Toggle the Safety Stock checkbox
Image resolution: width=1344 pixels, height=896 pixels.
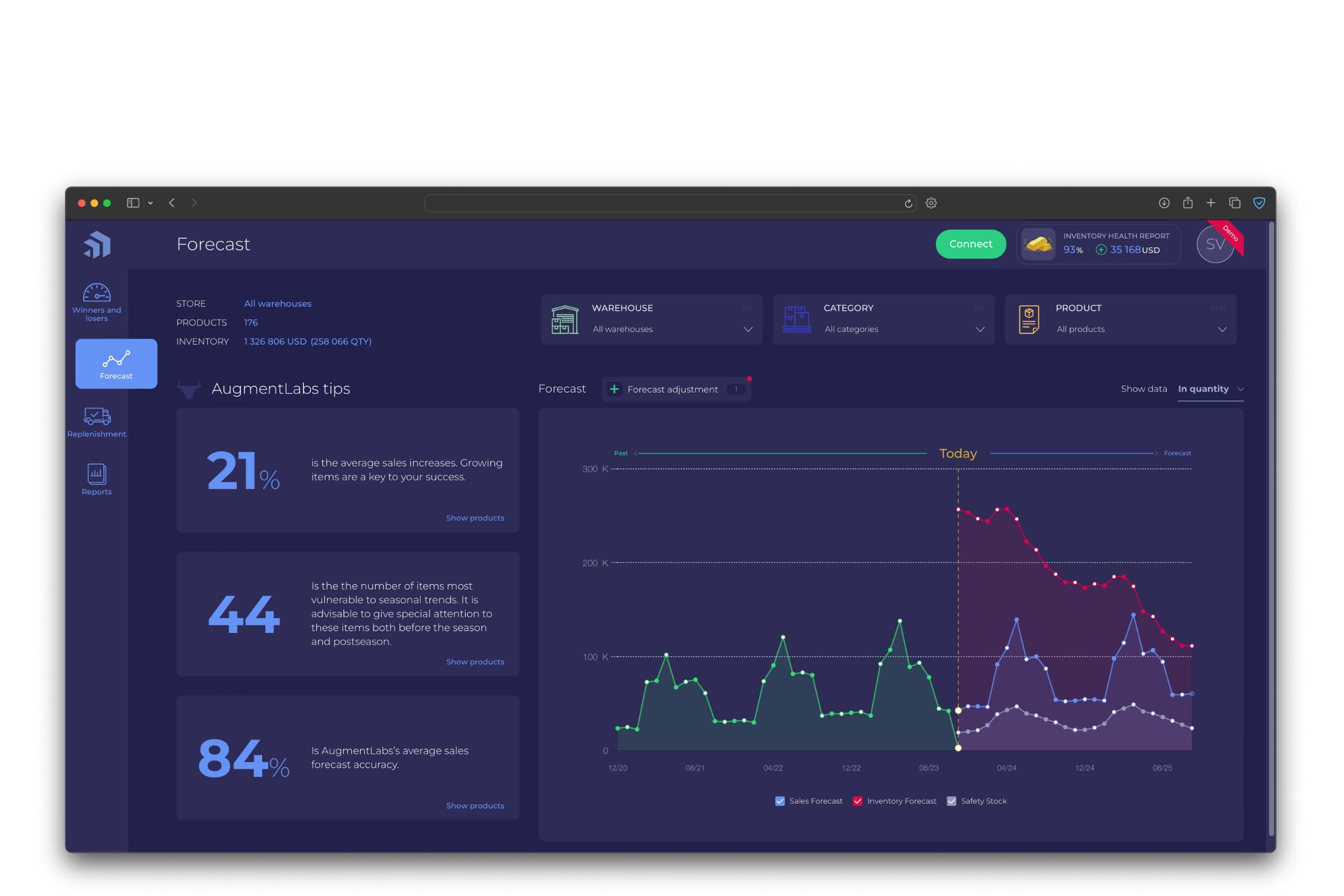pyautogui.click(x=952, y=801)
